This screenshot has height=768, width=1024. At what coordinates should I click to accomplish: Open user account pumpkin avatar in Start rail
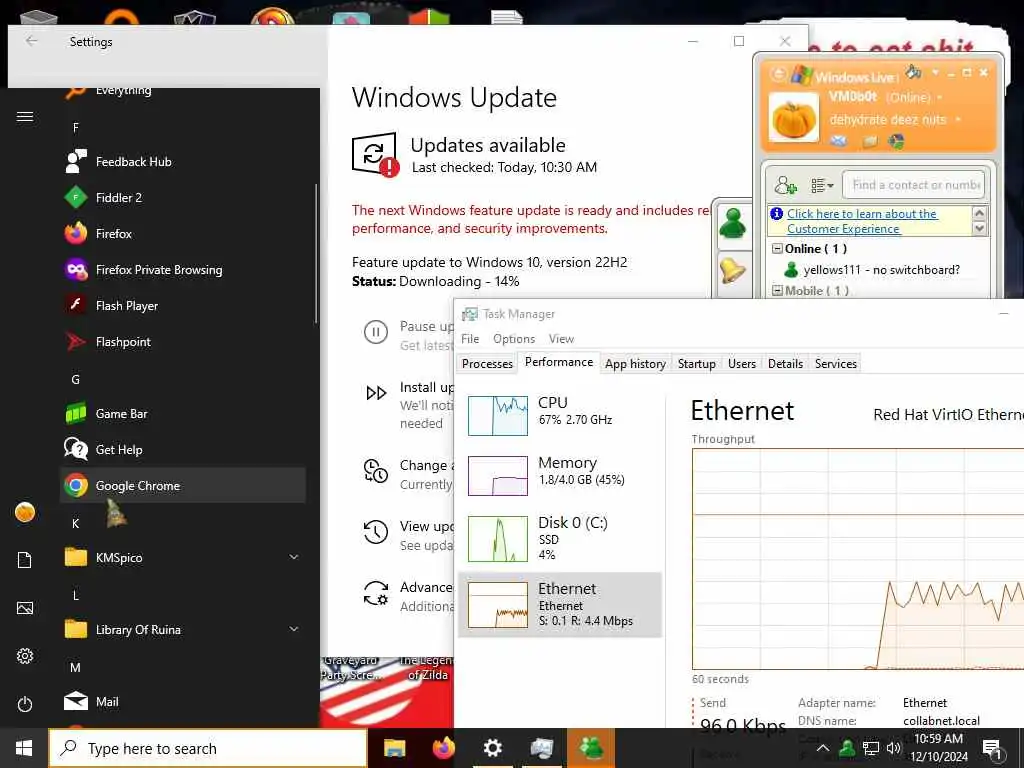pyautogui.click(x=25, y=513)
